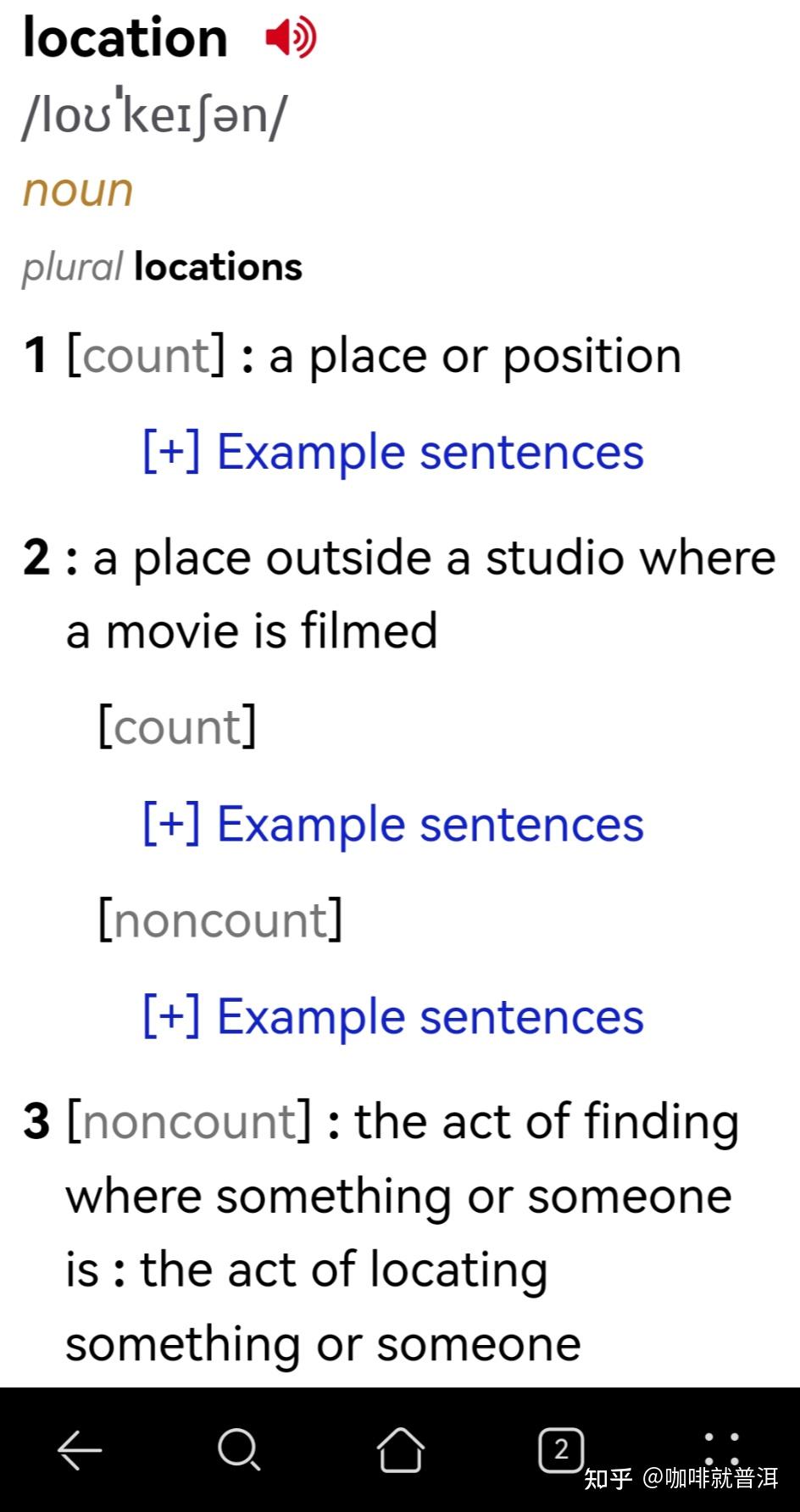Screen dimensions: 800x1512
Task: Tap the back arrow in bottom bar
Action: [80, 1450]
